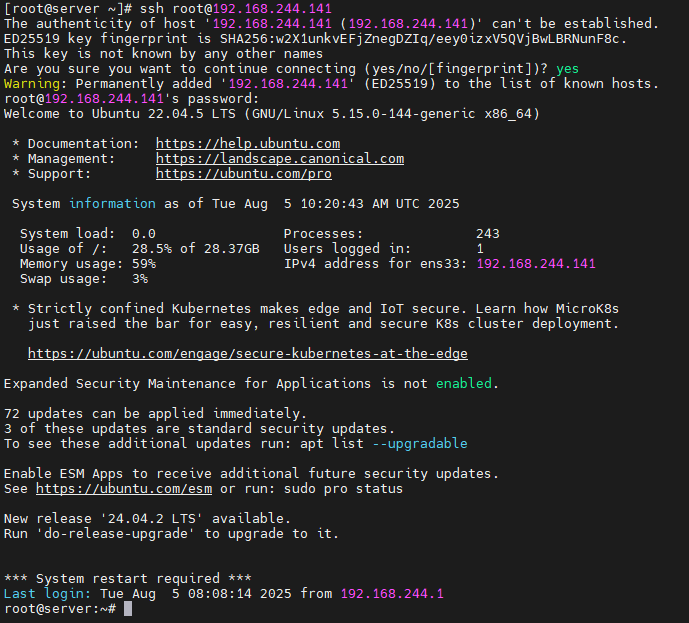689x623 pixels.
Task: Click the ens33 IPv4 address value
Action: tap(536, 264)
